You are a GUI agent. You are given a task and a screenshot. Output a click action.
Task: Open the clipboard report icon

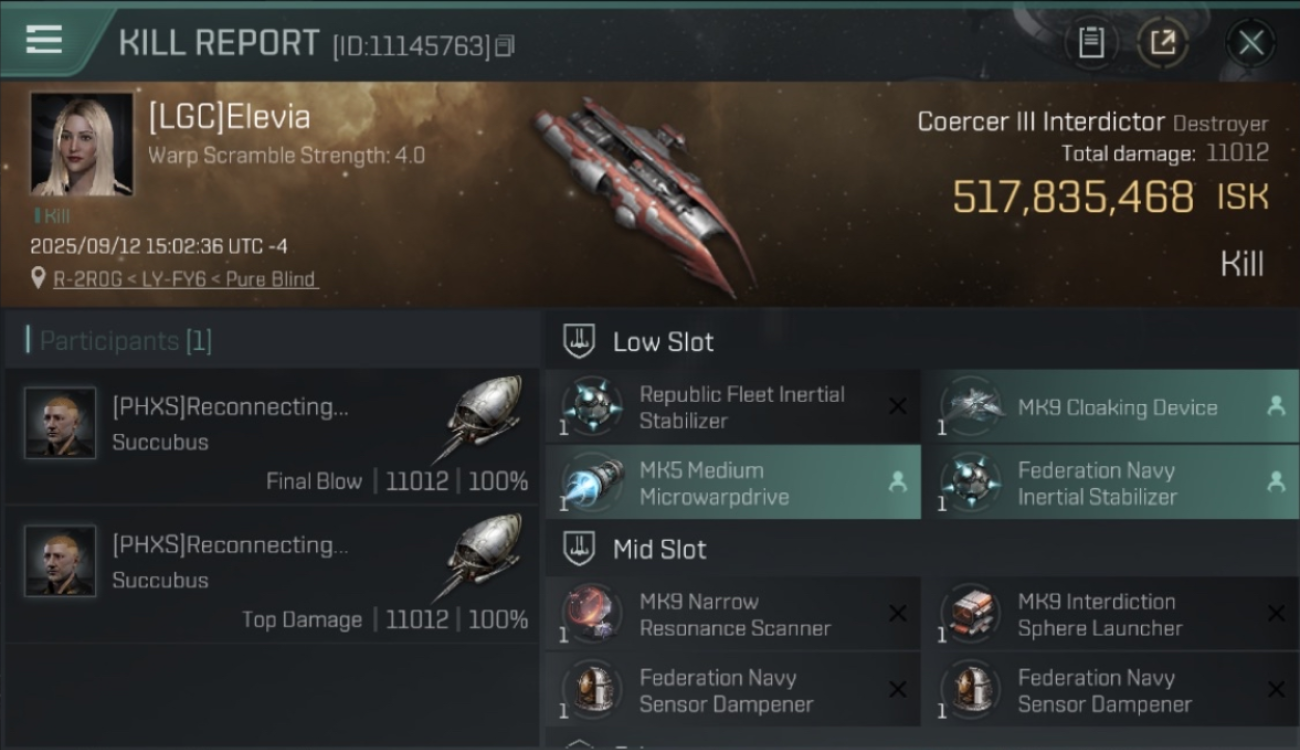click(1091, 43)
